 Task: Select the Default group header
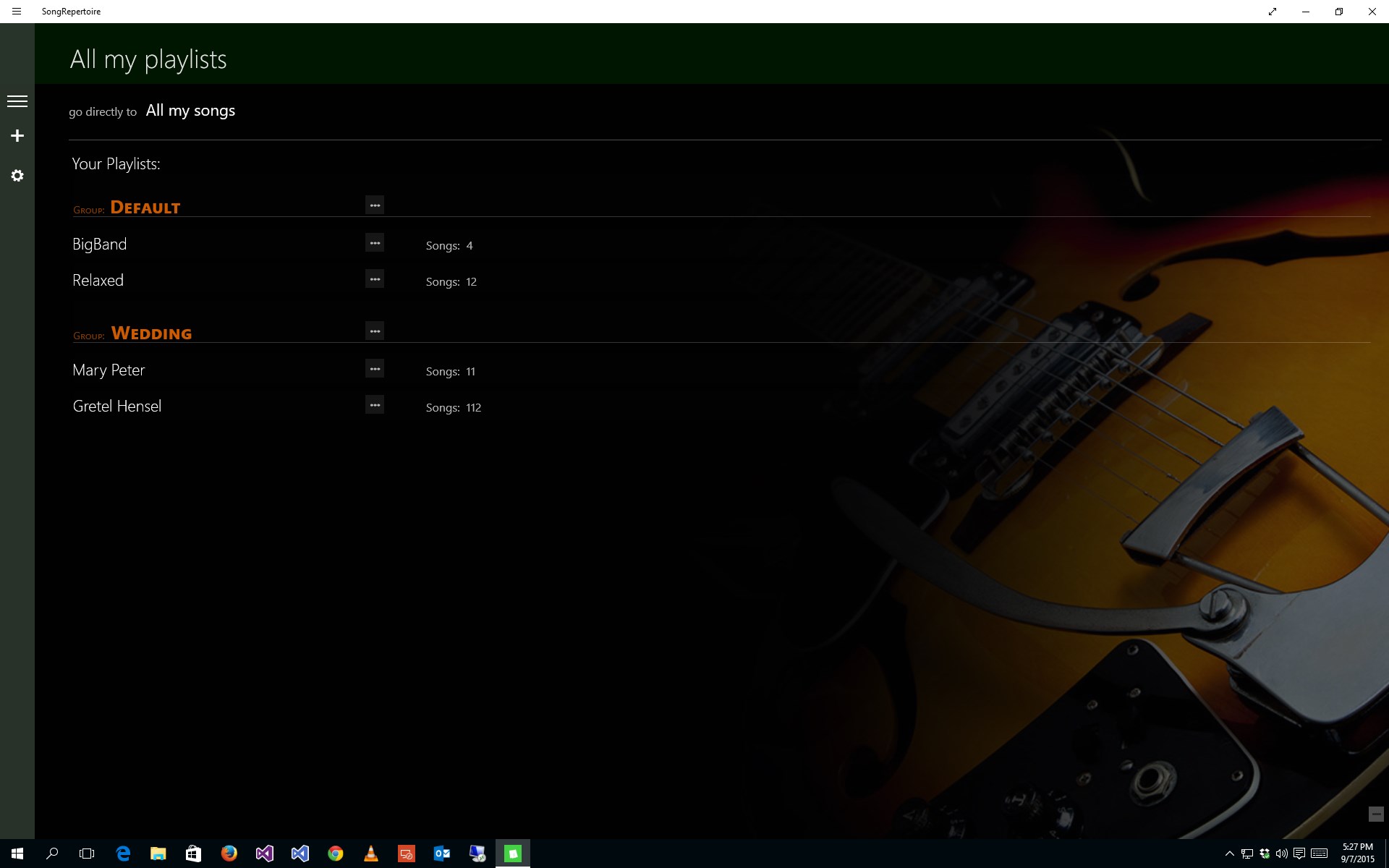tap(145, 208)
